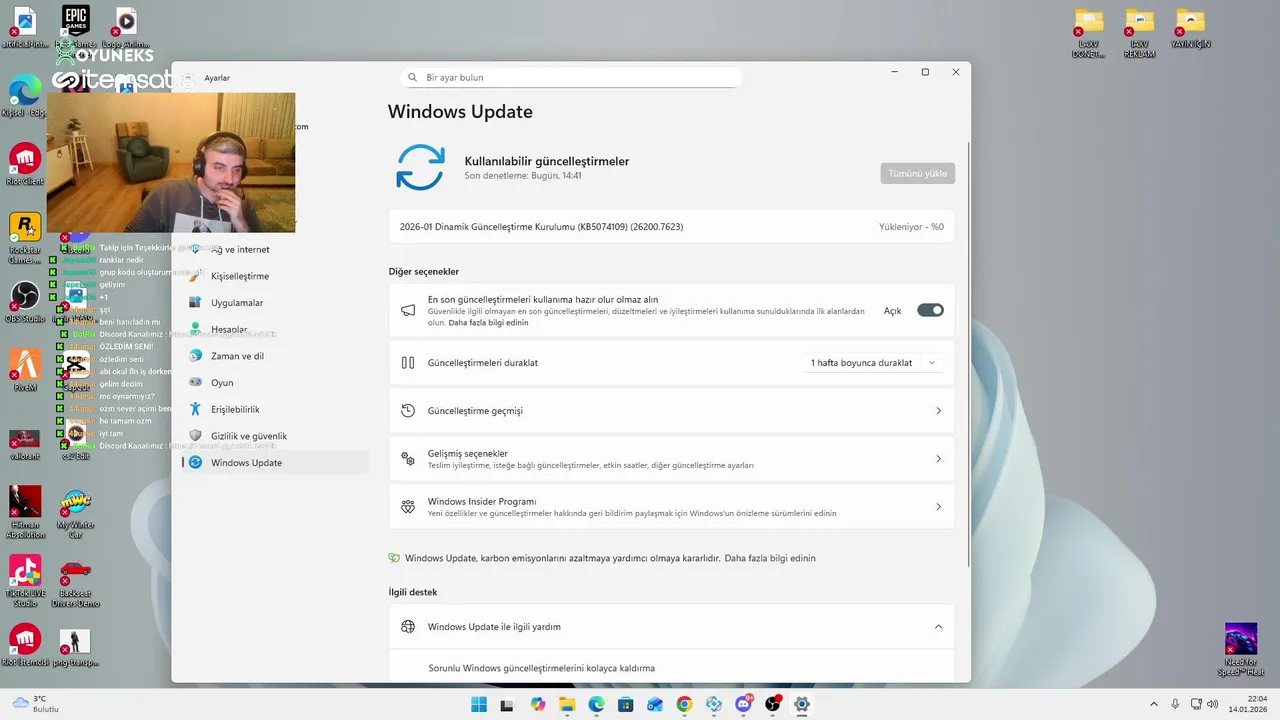The width and height of the screenshot is (1280, 720).
Task: Open Discord from the taskbar
Action: pyautogui.click(x=743, y=704)
